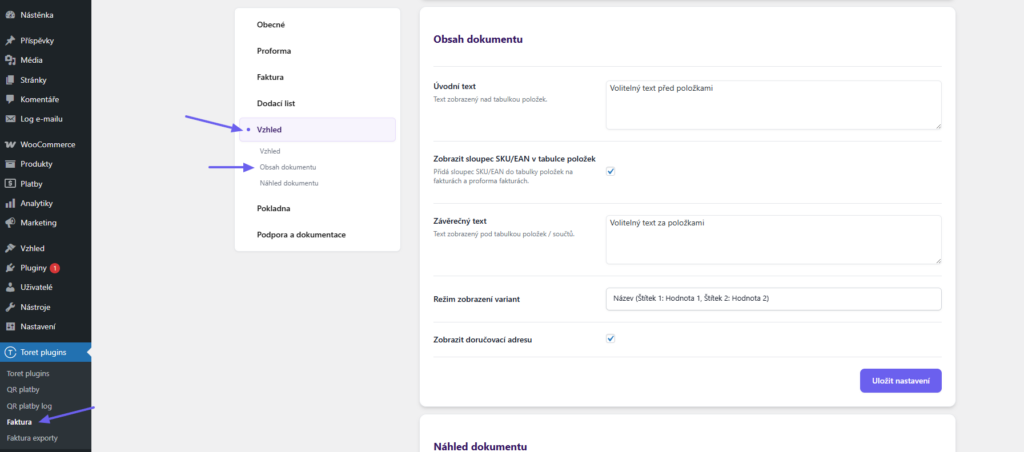Click the Komentáře speech bubble icon
Image resolution: width=1024 pixels, height=452 pixels.
point(10,99)
